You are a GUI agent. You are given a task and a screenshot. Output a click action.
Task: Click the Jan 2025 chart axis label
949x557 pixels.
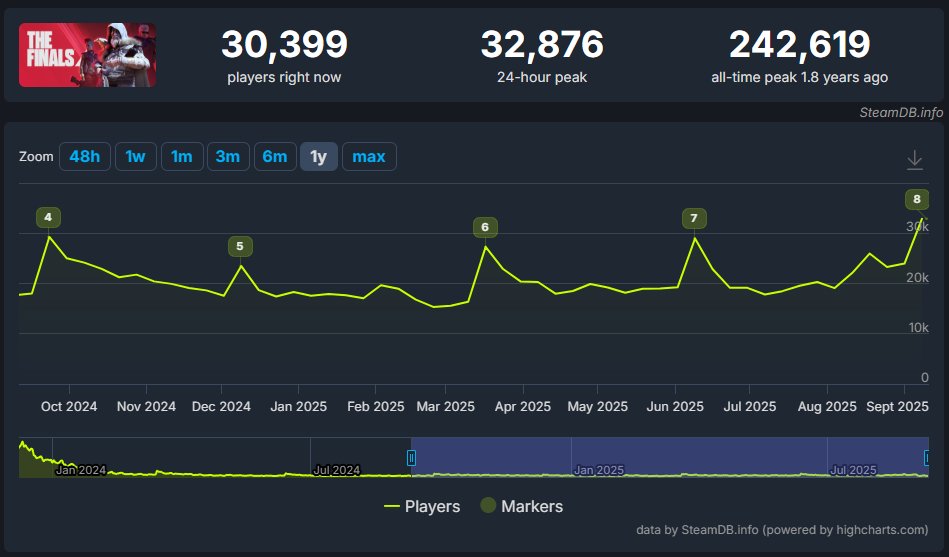click(x=298, y=406)
